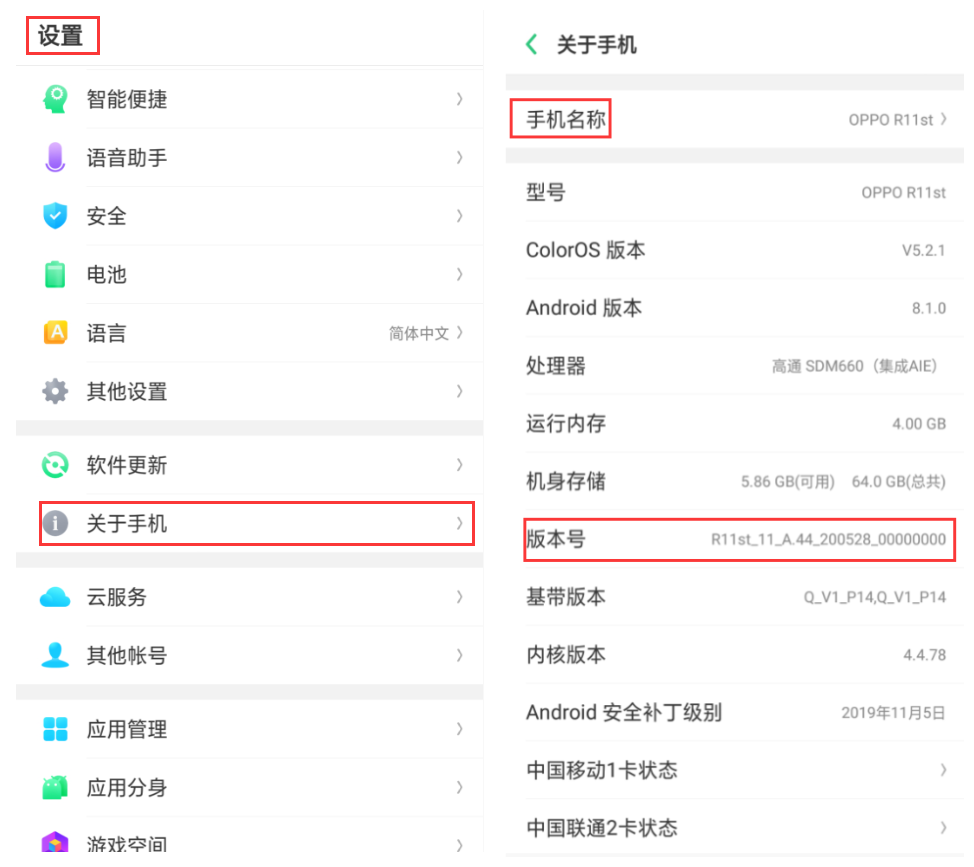The width and height of the screenshot is (974, 867).
Task: Tap the 游戏空间 cube icon
Action: tap(55, 842)
